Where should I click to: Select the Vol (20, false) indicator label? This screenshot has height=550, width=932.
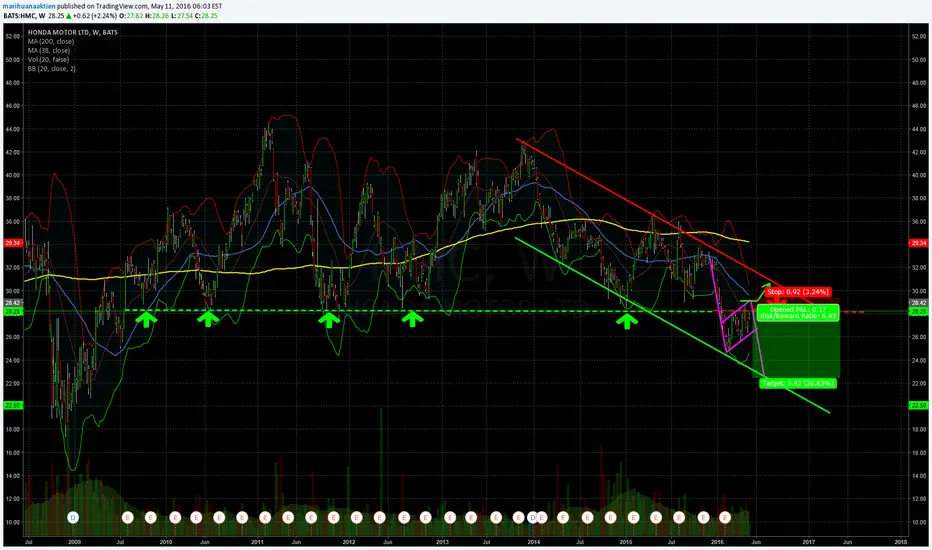point(48,59)
